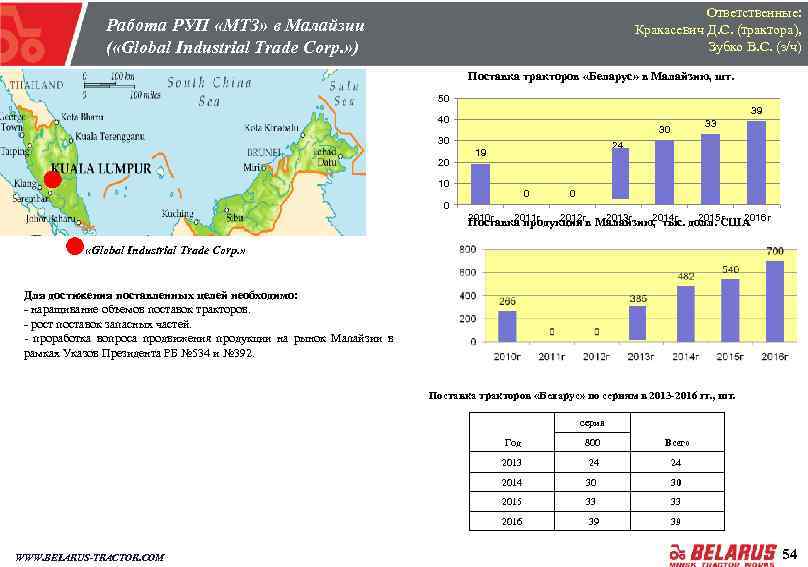Select the bullet about Указов Президента РБ №534 и №392

coord(209,346)
